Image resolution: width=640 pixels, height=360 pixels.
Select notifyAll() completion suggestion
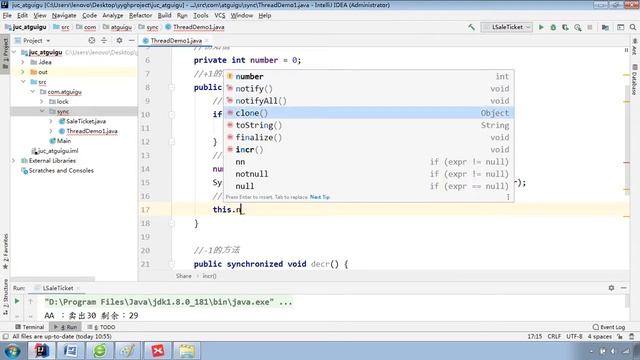click(x=369, y=101)
